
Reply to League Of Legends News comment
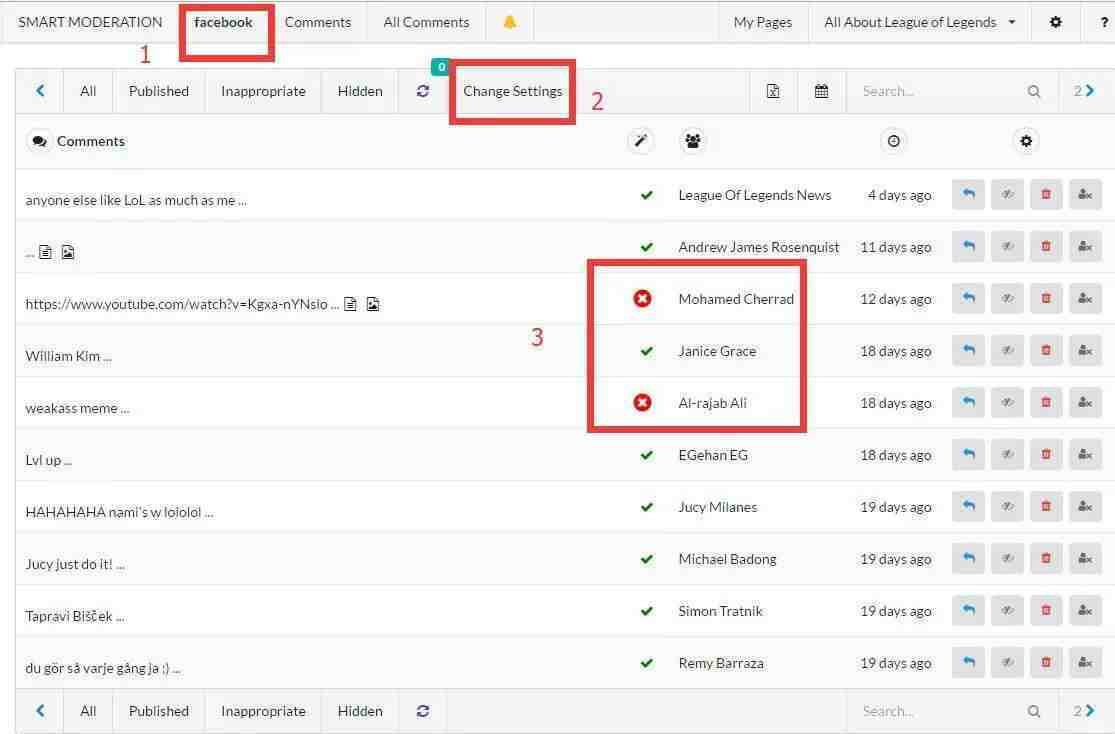click(968, 195)
